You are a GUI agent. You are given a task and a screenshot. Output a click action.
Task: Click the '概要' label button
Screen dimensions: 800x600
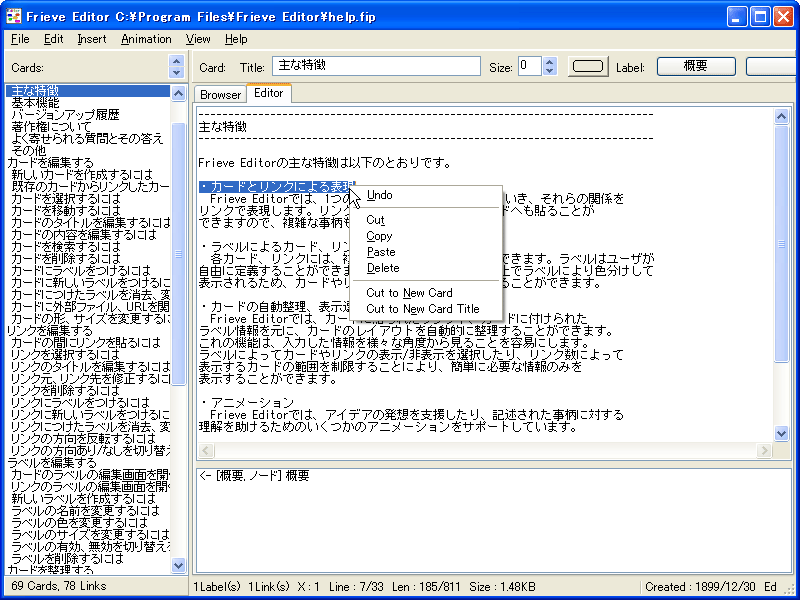[x=696, y=66]
